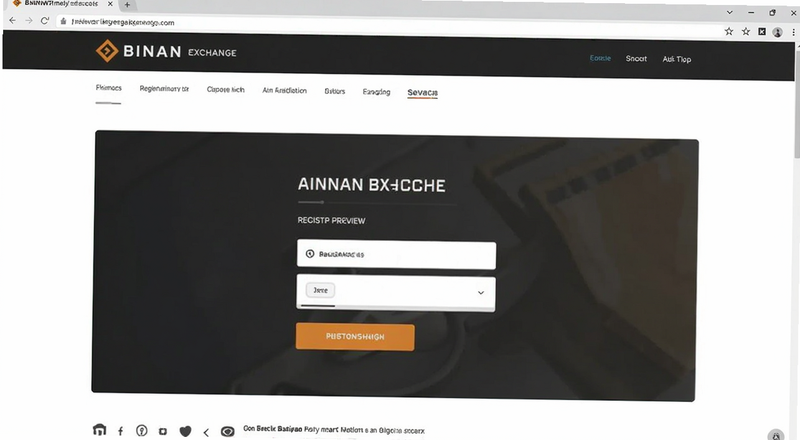
Task: Click the Adi Tlop header link
Action: tap(677, 59)
